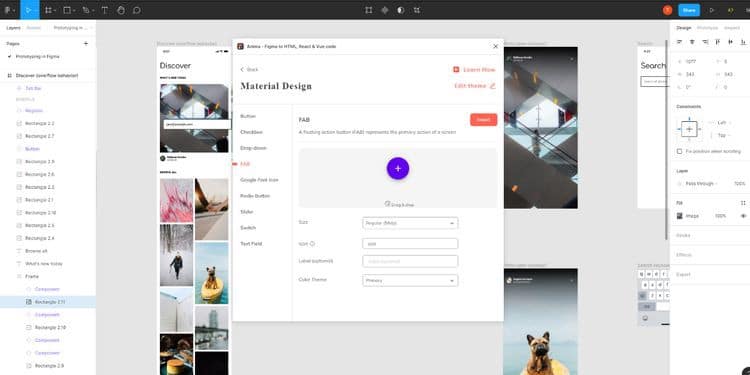This screenshot has width=750, height=375.
Task: Open the Design tab
Action: point(684,28)
